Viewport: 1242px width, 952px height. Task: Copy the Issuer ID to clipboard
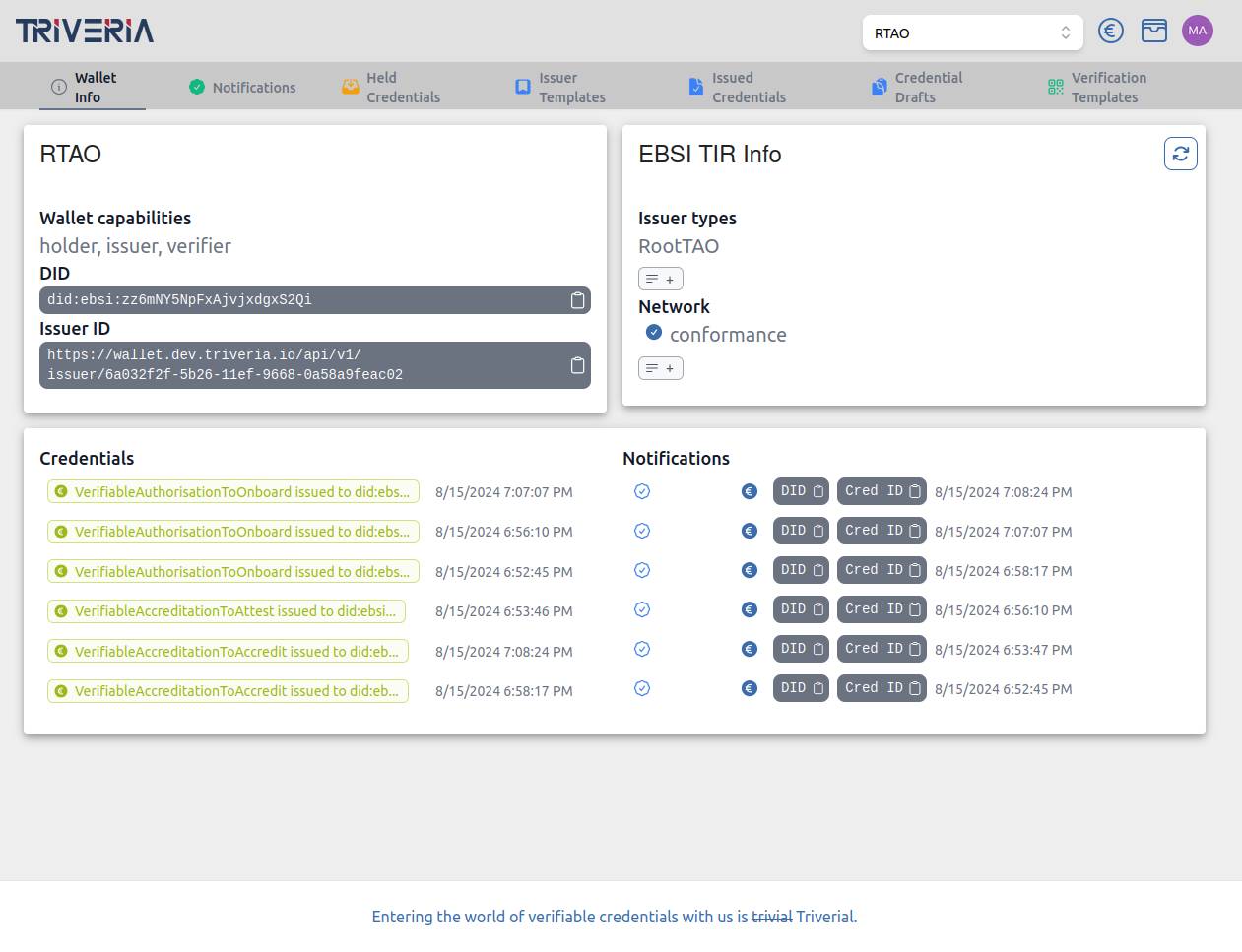click(578, 365)
